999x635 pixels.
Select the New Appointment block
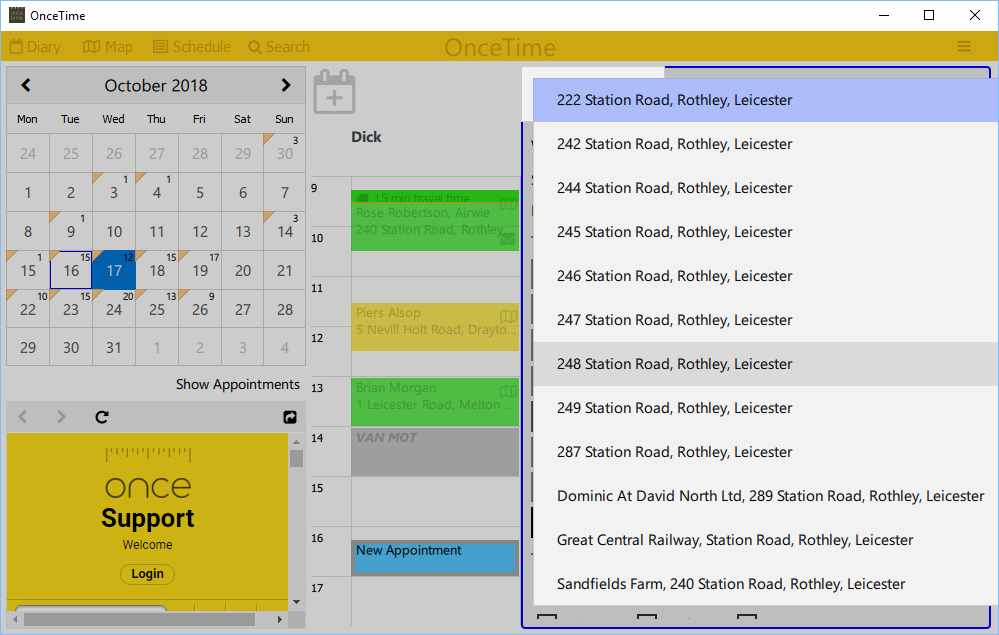(x=435, y=558)
